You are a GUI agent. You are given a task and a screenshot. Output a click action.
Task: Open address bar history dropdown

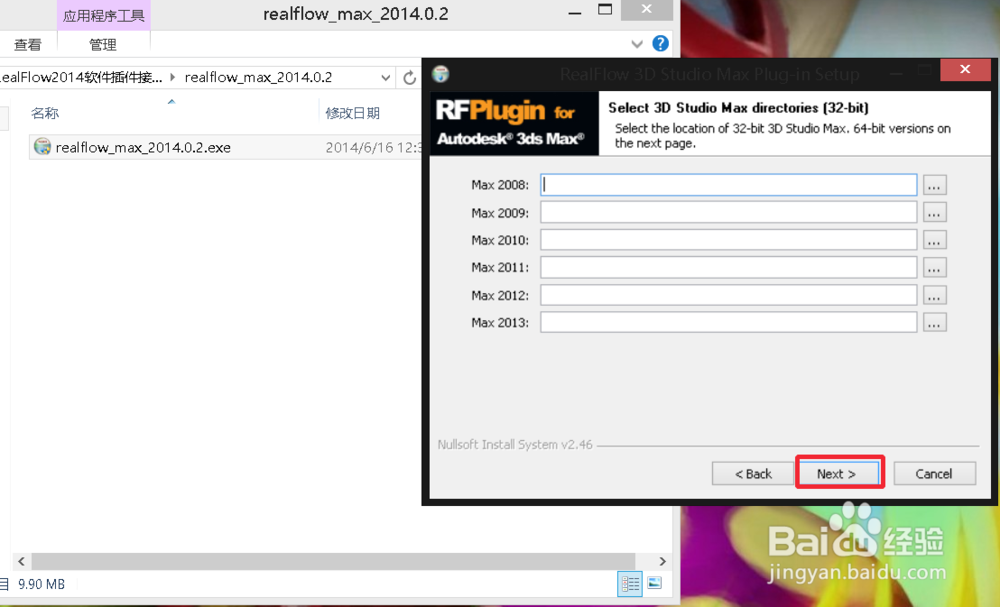pyautogui.click(x=385, y=78)
